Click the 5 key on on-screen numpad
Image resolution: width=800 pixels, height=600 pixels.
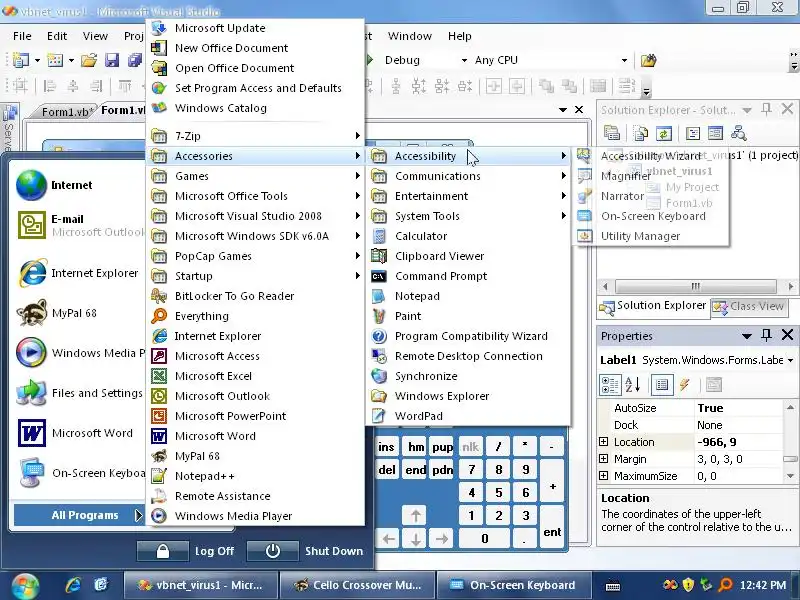pos(498,492)
